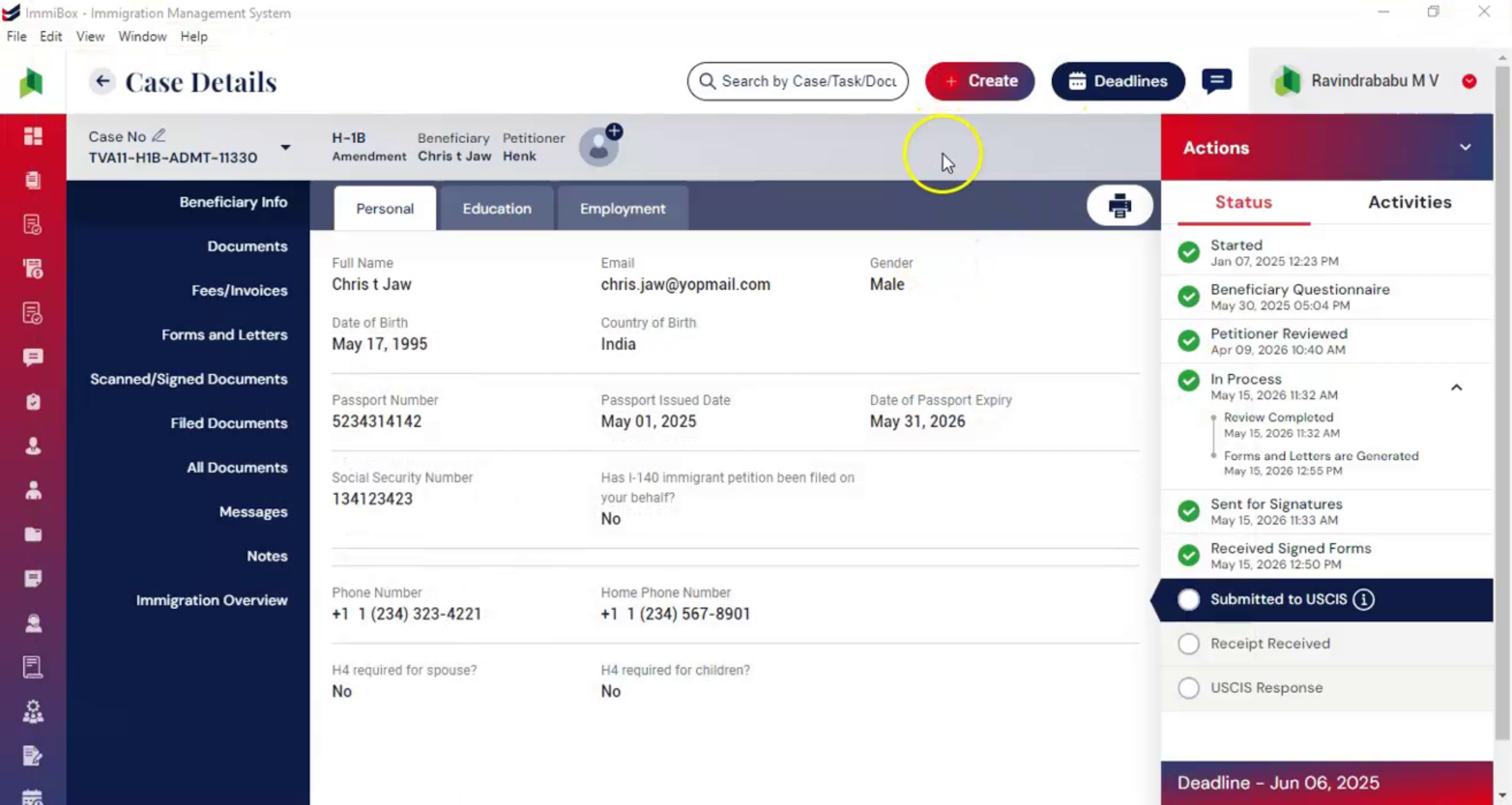Mark Submitted to USCIS status circle
The height and width of the screenshot is (805, 1512).
pyautogui.click(x=1189, y=600)
